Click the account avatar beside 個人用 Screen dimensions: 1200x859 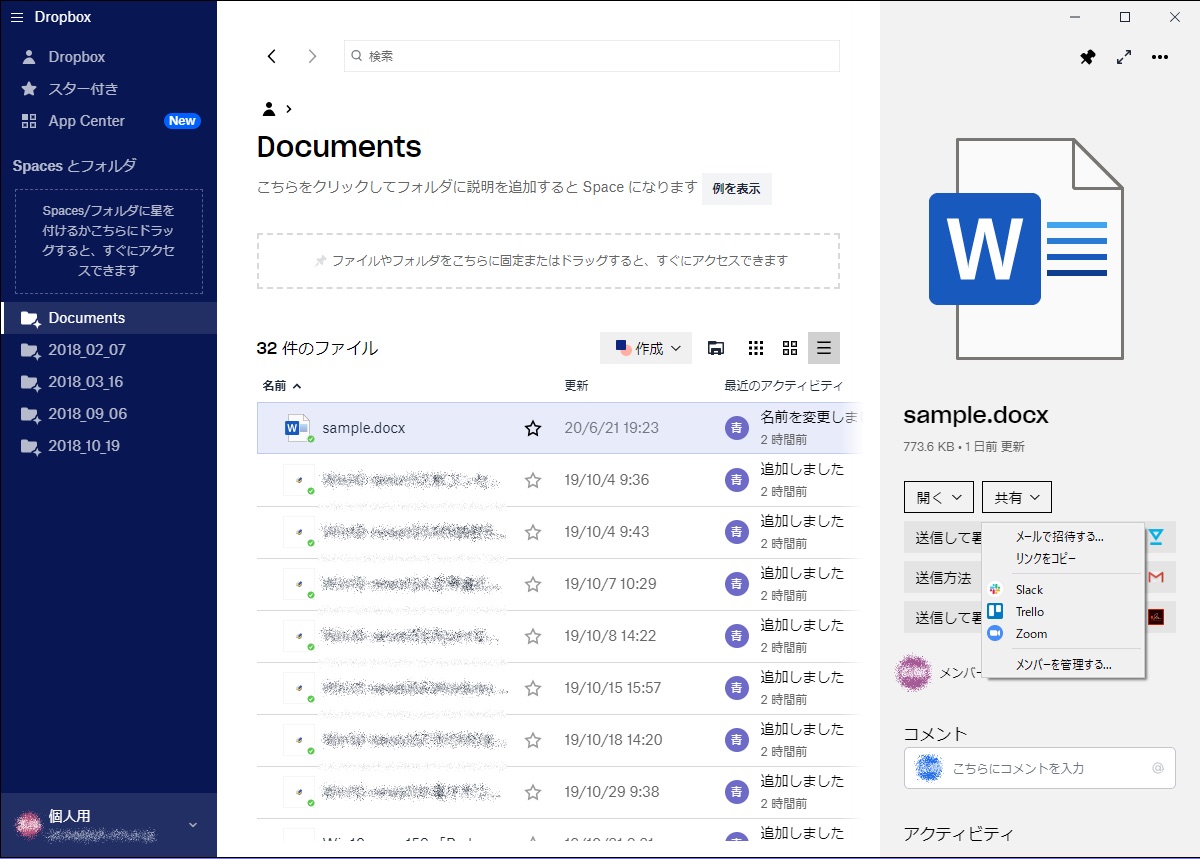(x=27, y=823)
